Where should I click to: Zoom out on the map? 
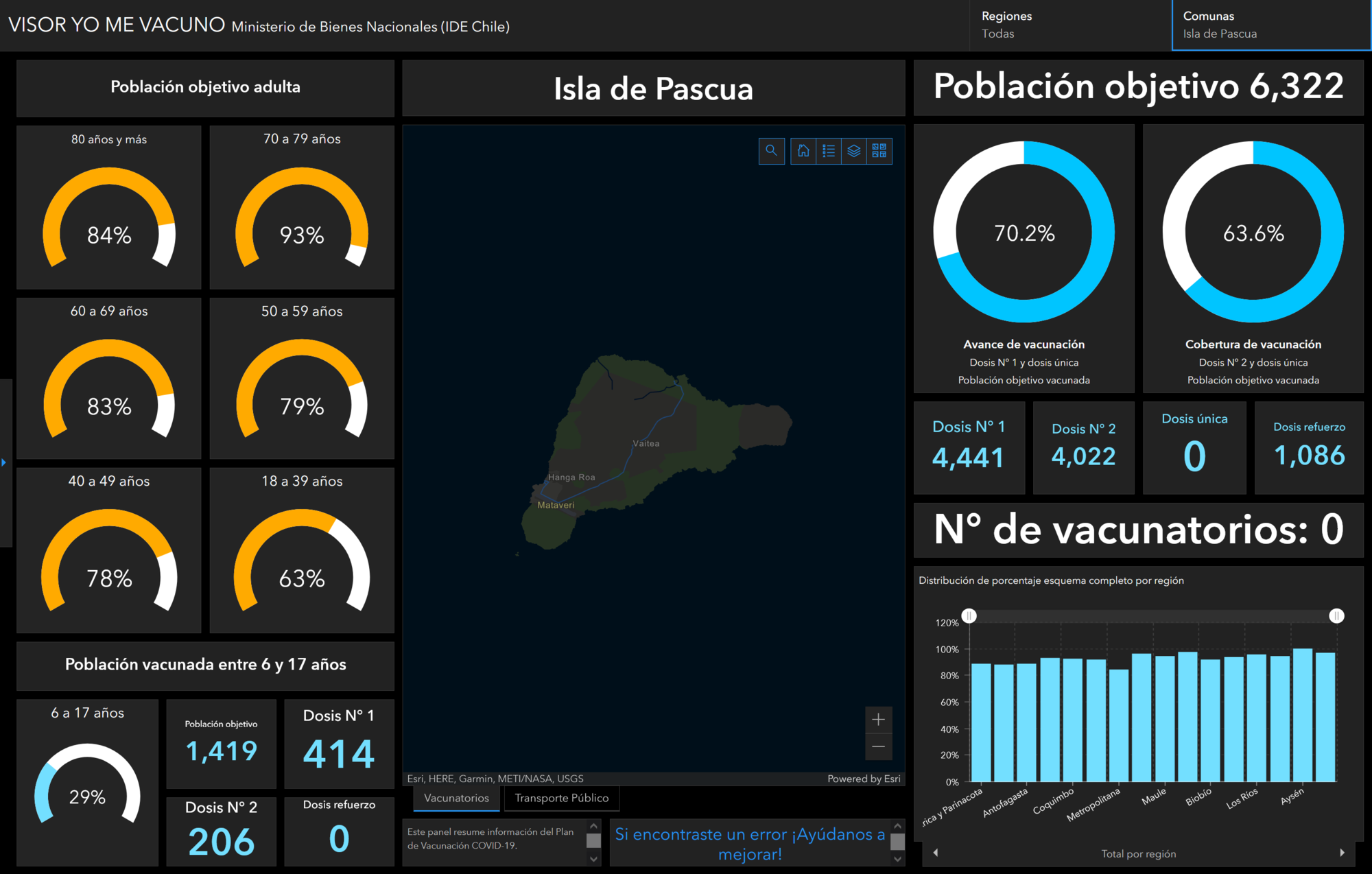878,746
